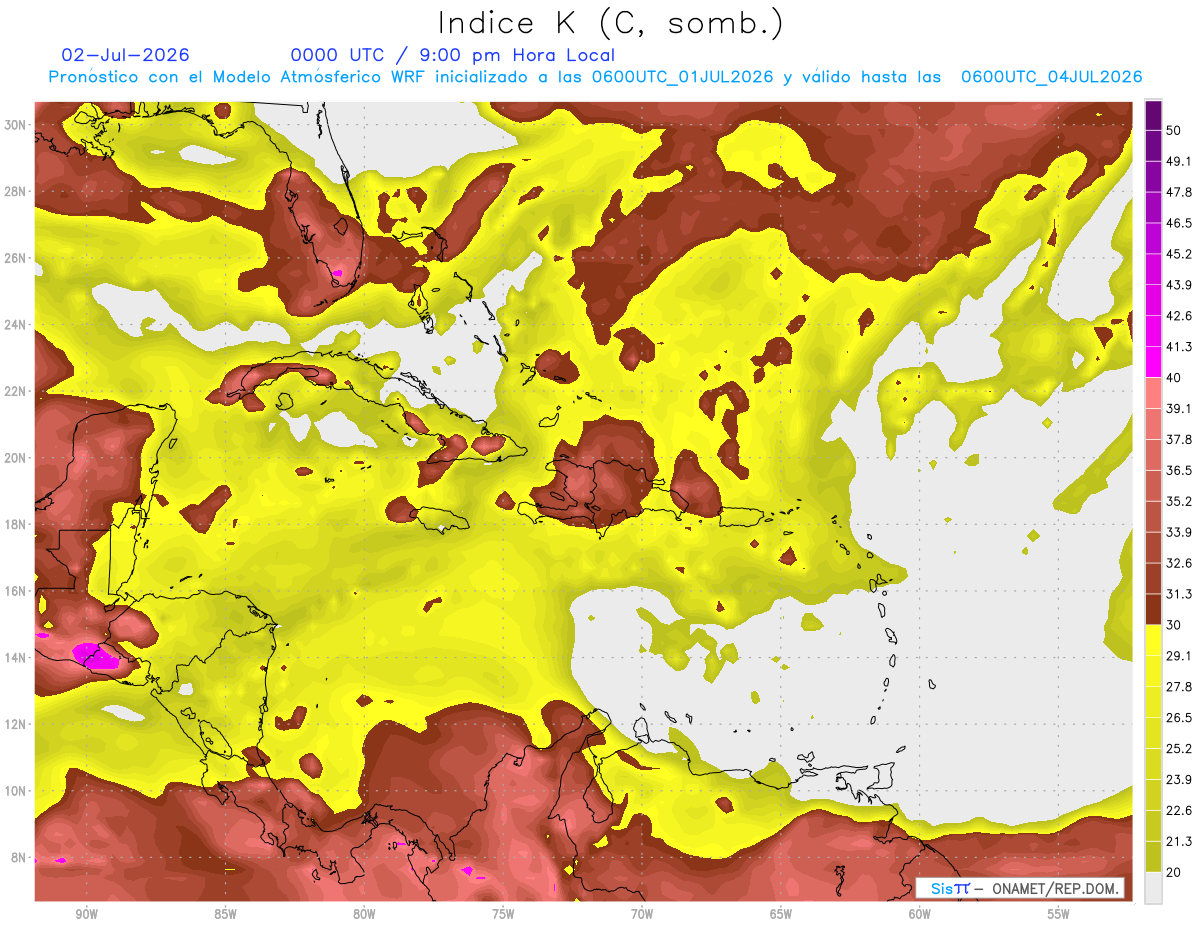Screen dimensions: 1200x927
Task: Click the colorbar value "29.1"
Action: [1178, 656]
